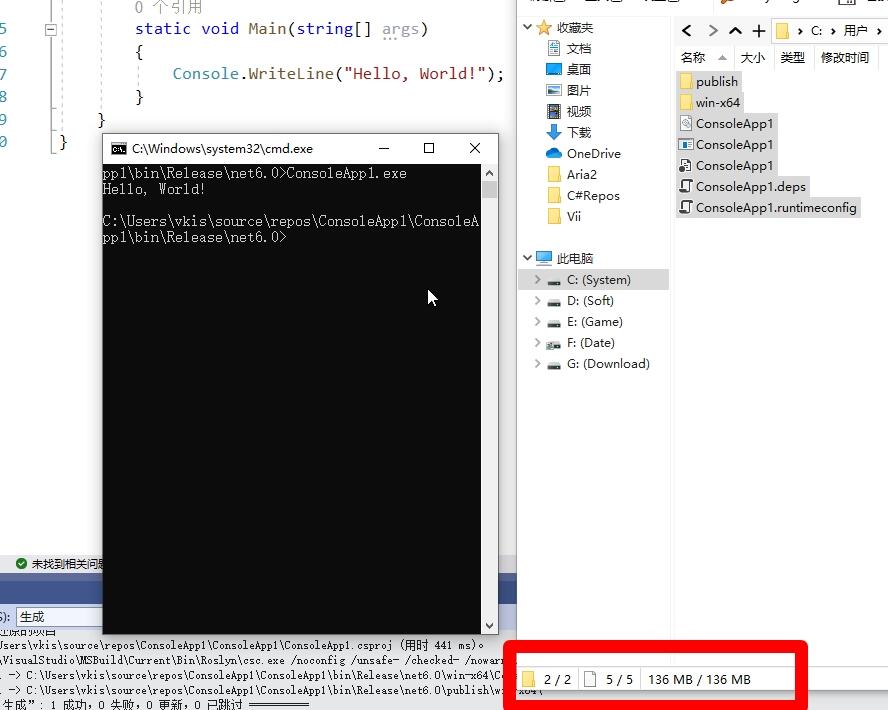
Task: Collapse the 收藏夹 favorites tree
Action: (x=528, y=28)
